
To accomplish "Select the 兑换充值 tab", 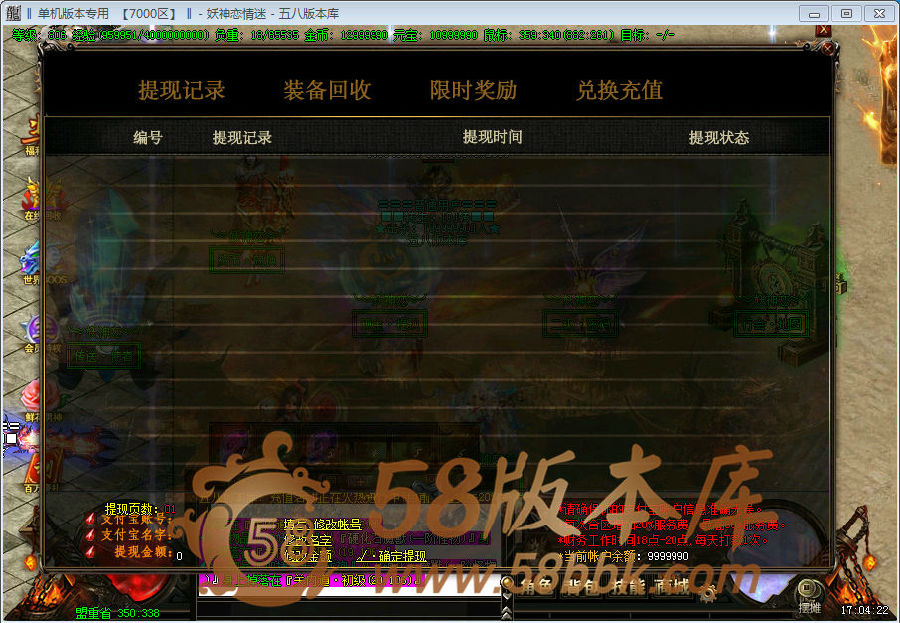I will 619,90.
